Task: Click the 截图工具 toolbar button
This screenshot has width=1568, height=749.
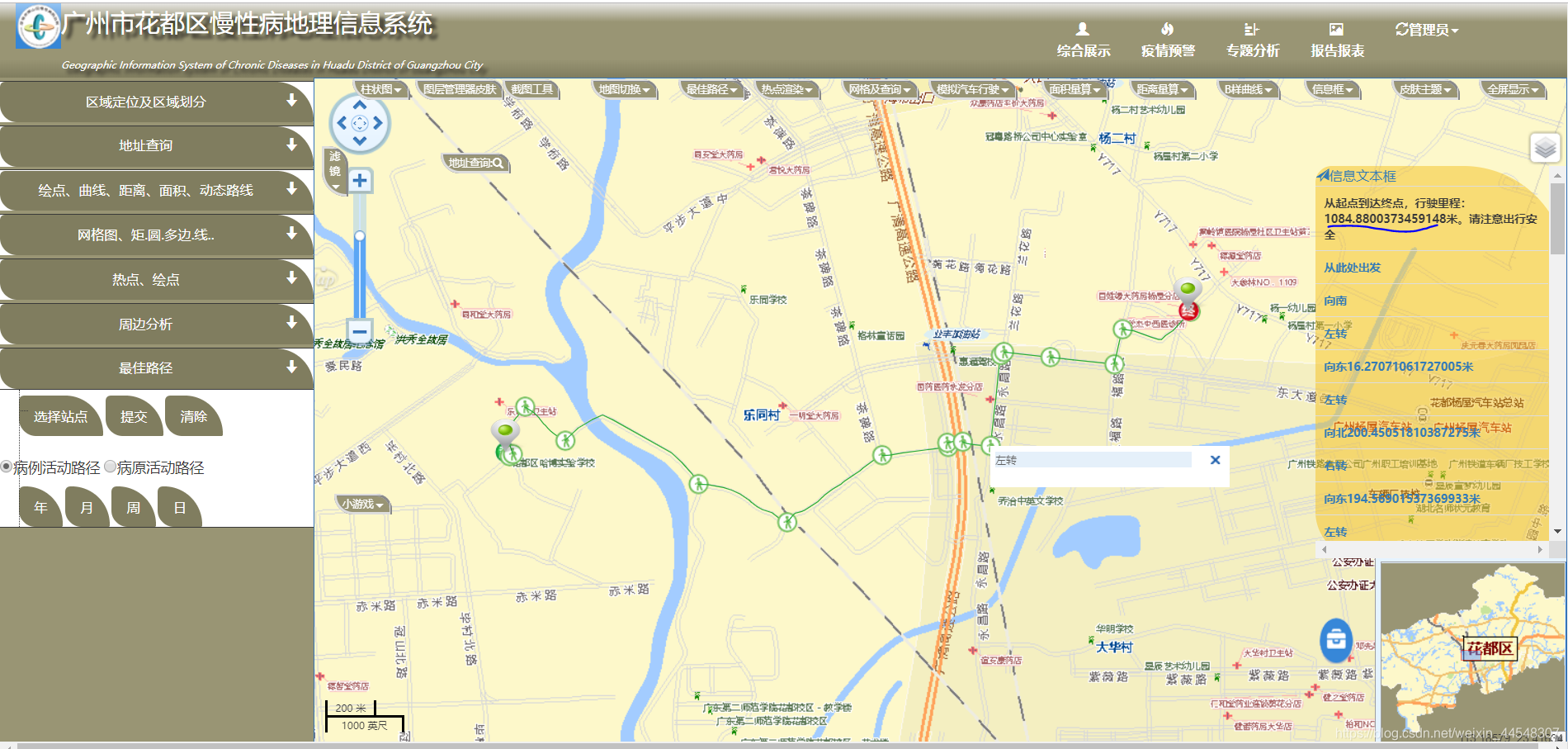Action: [532, 89]
